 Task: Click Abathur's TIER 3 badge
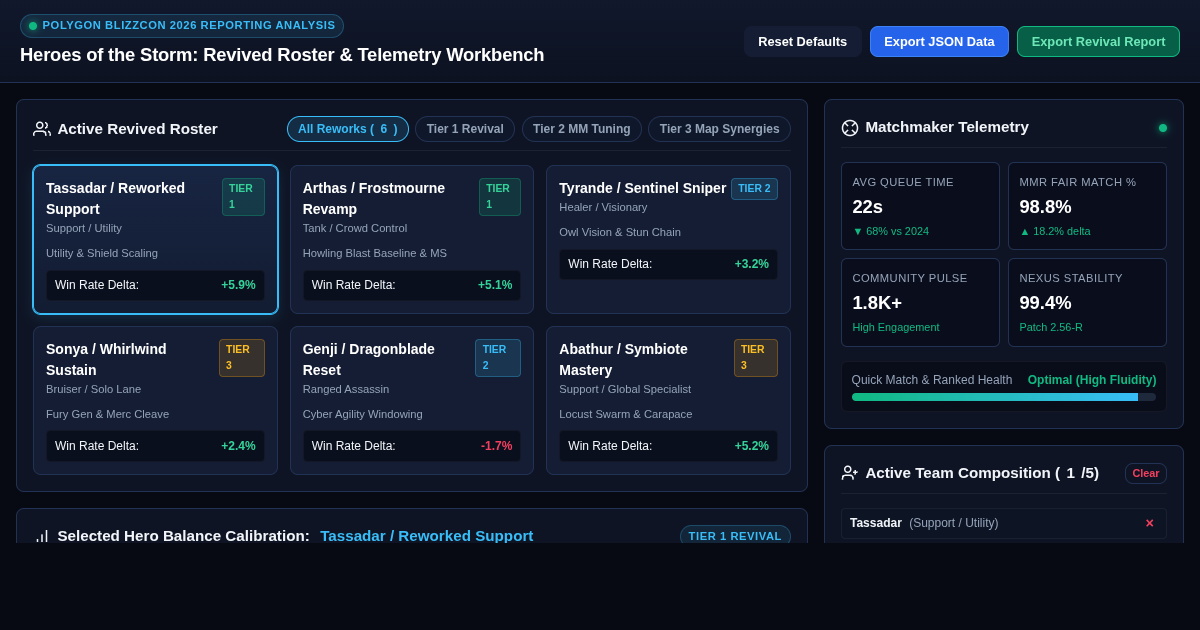coord(756,358)
